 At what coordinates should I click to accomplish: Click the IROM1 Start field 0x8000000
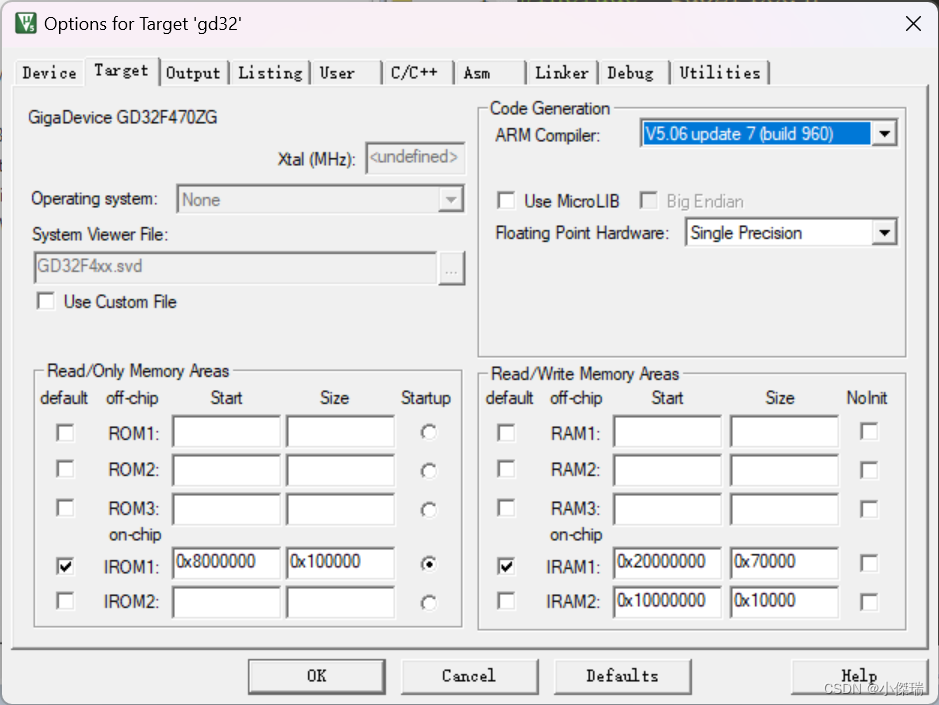tap(226, 562)
